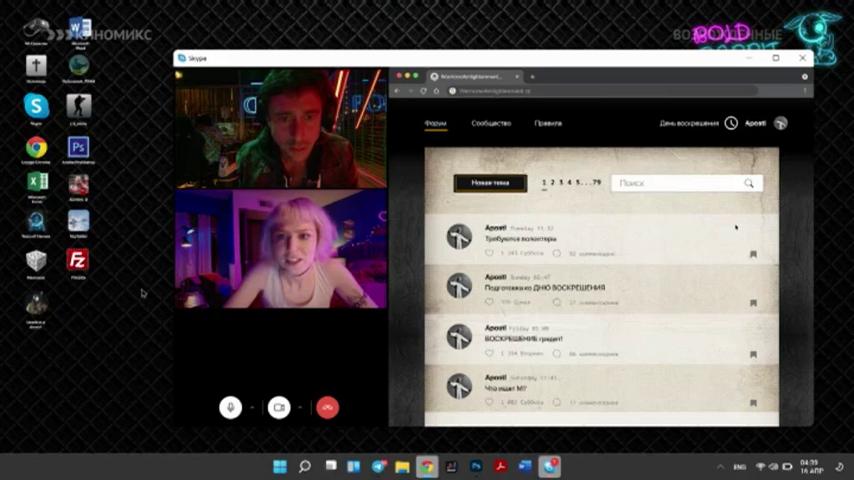This screenshot has height=480, width=854.
Task: Expand the microphone options arrow
Action: click(x=252, y=408)
